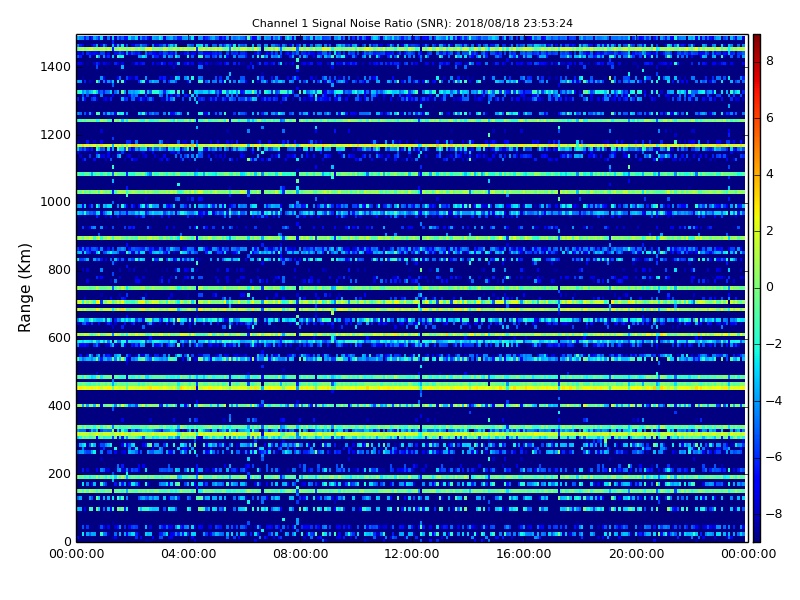Viewport: 800px width, 600px height.
Task: Select the 1200 range tick label
Action: (56, 135)
